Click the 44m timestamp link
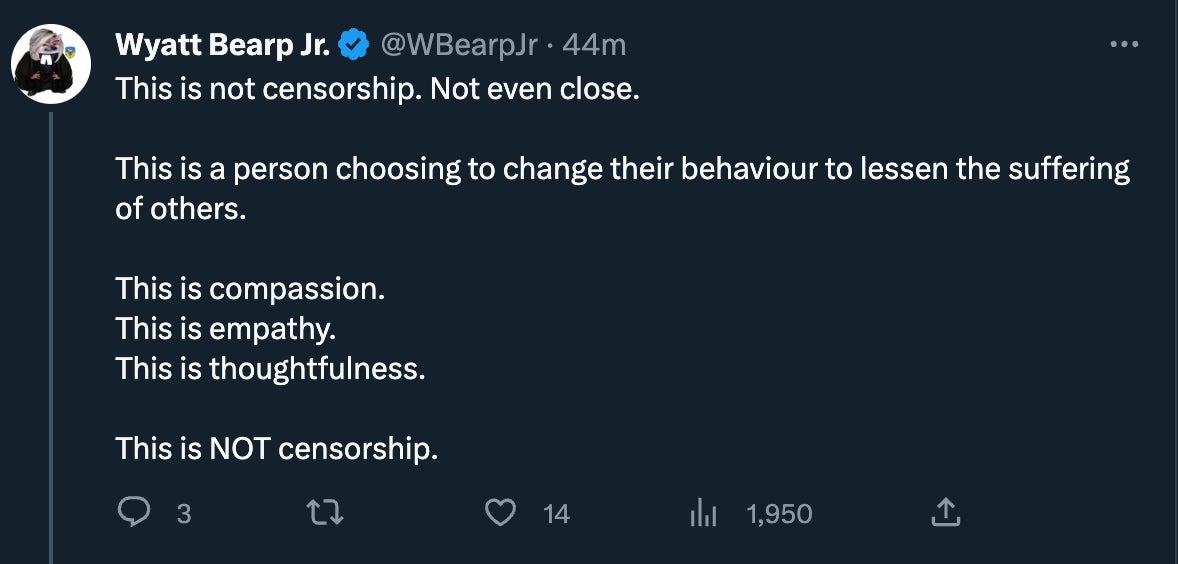 click(x=594, y=45)
